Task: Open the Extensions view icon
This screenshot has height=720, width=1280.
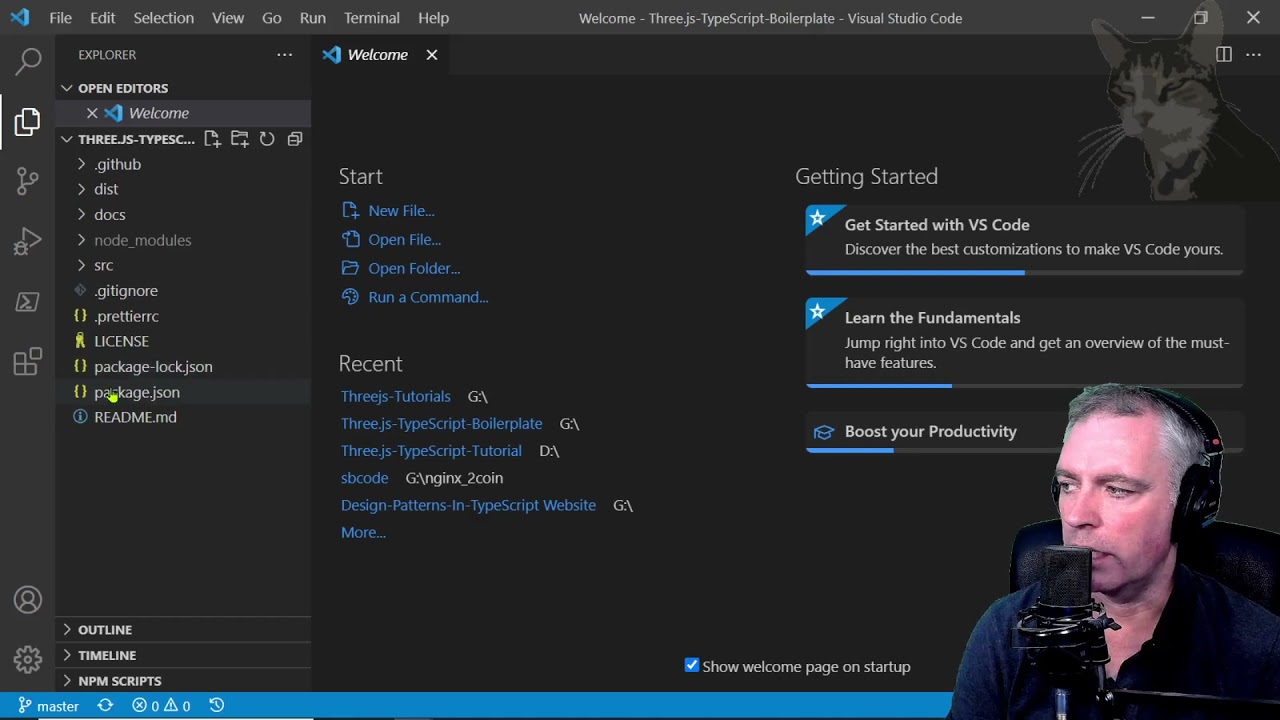Action: [x=28, y=361]
